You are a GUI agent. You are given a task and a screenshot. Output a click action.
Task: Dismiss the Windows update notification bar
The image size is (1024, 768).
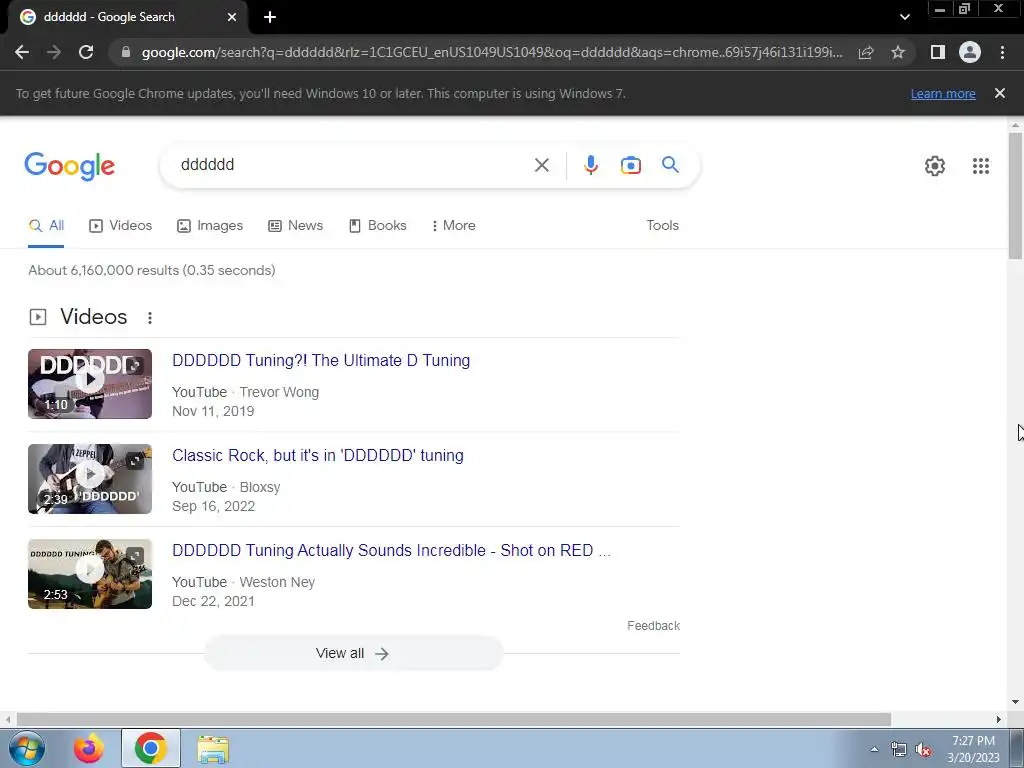point(1000,93)
